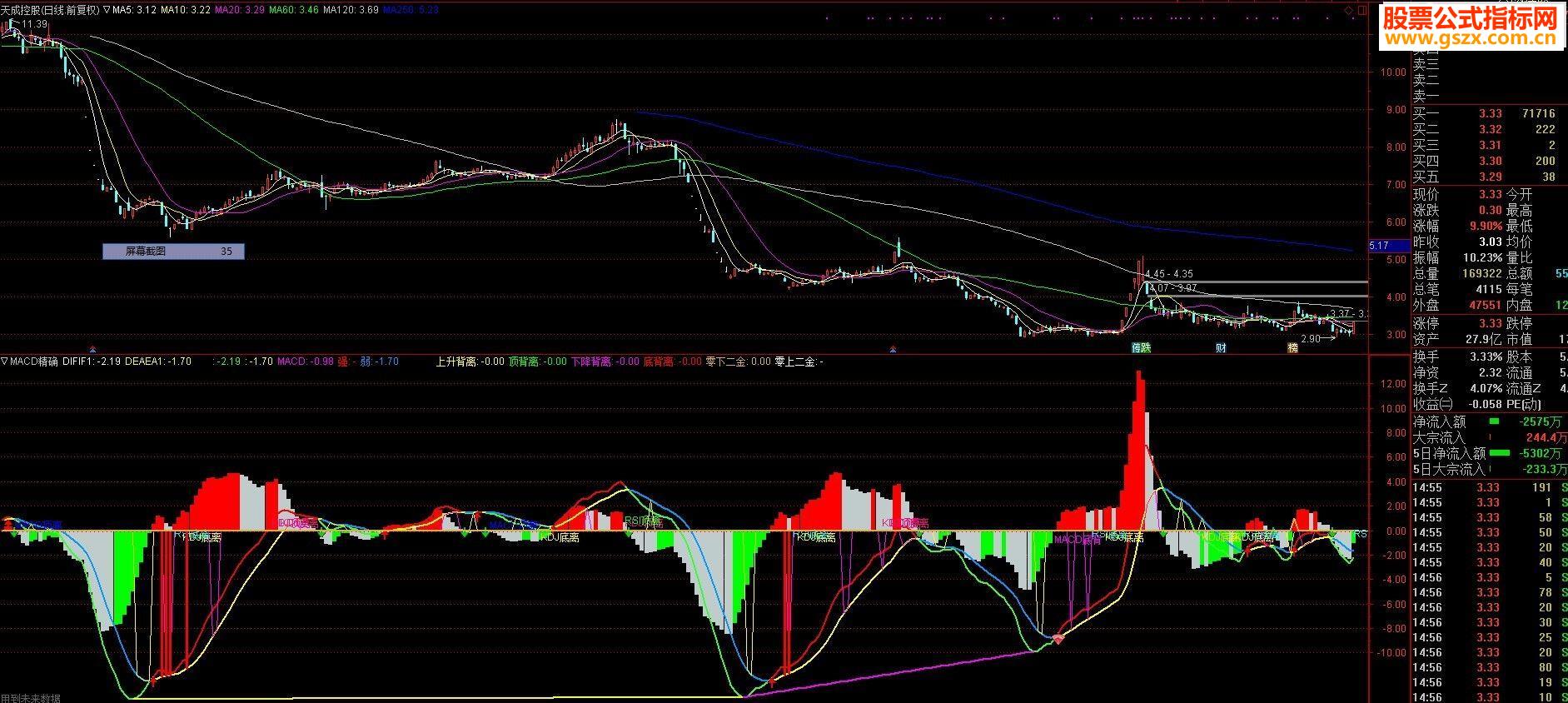The width and height of the screenshot is (1568, 703).
Task: Open the triangle dropdown beside MA5
Action: 107,11
